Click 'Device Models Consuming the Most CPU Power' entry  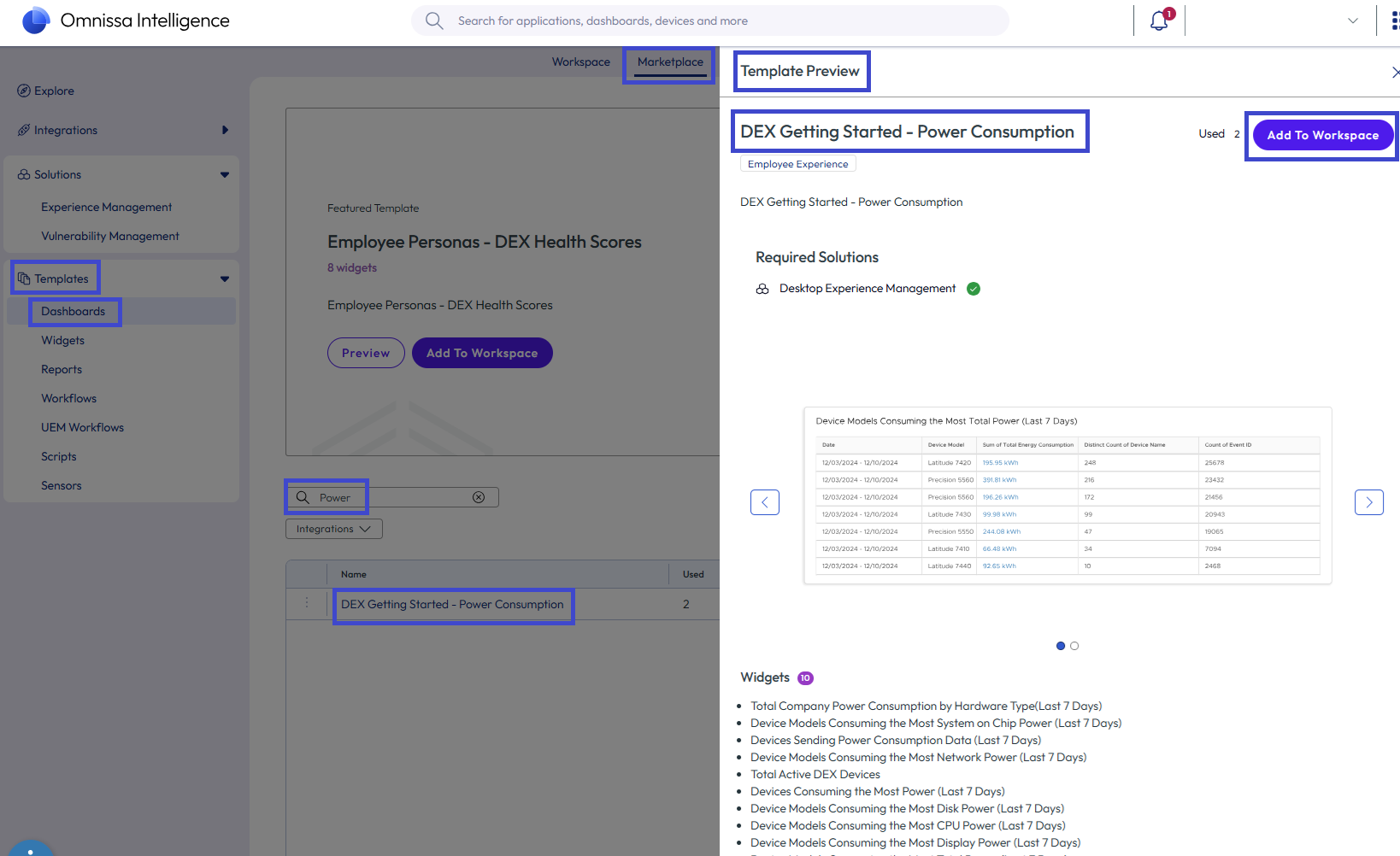click(908, 825)
